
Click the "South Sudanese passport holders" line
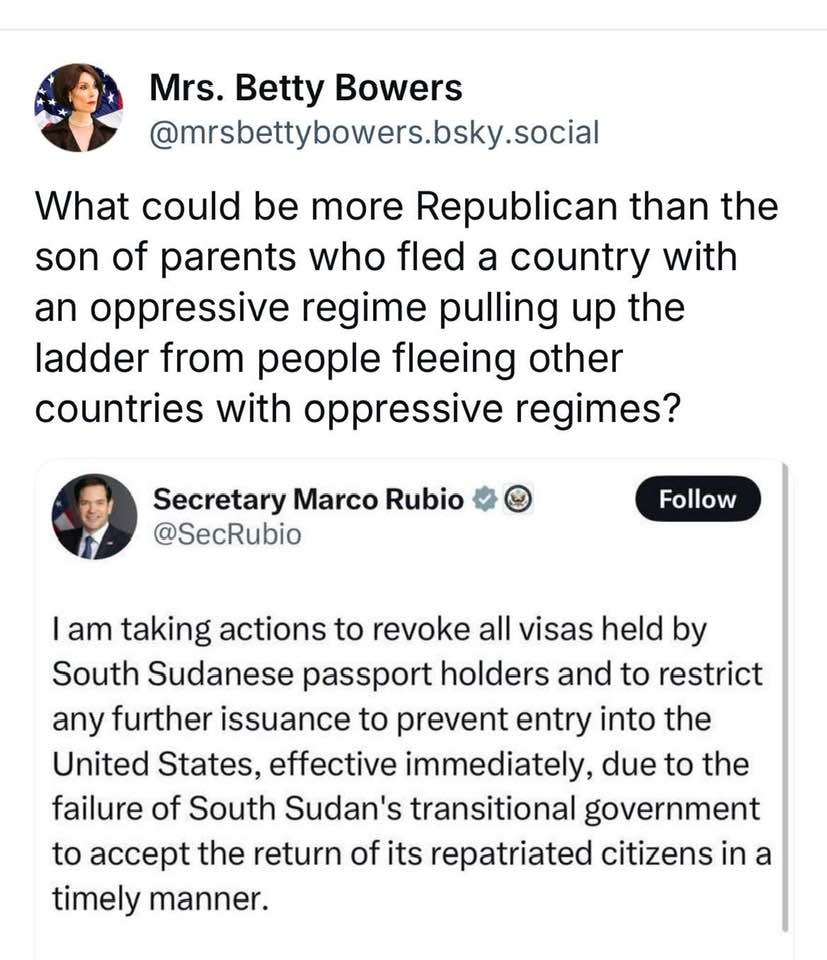pos(406,675)
